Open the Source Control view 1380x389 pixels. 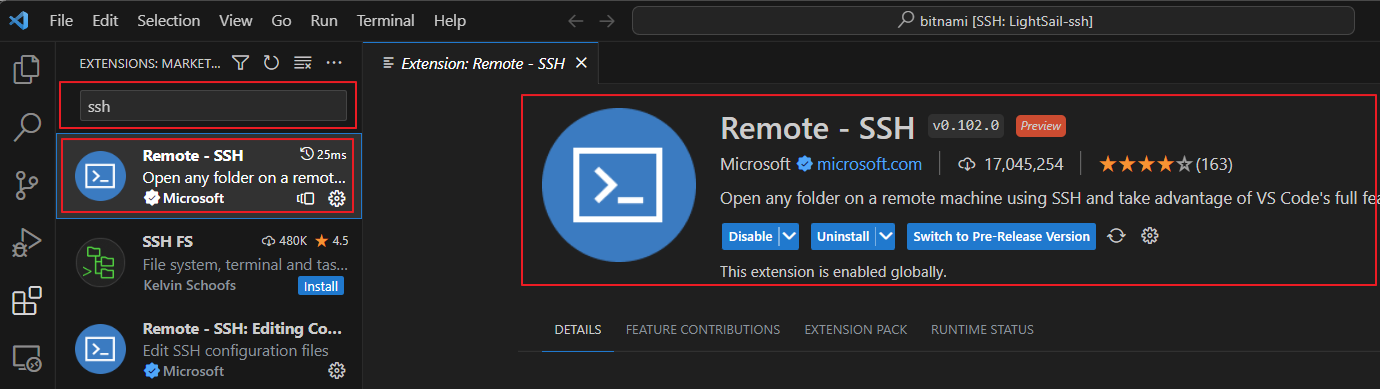(27, 184)
